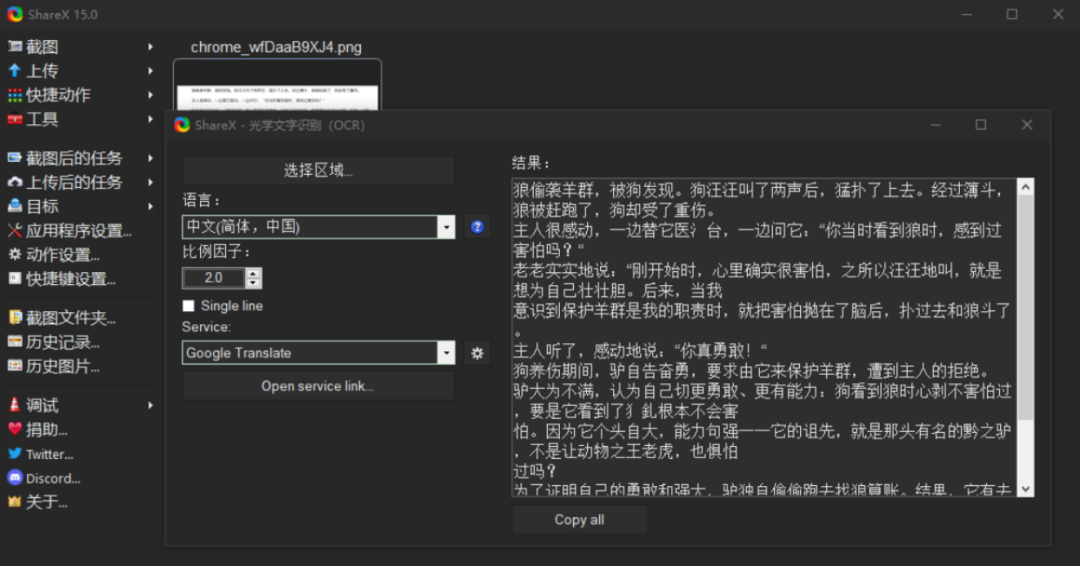Click the Twitter bird icon
The height and width of the screenshot is (566, 1080).
click(15, 454)
